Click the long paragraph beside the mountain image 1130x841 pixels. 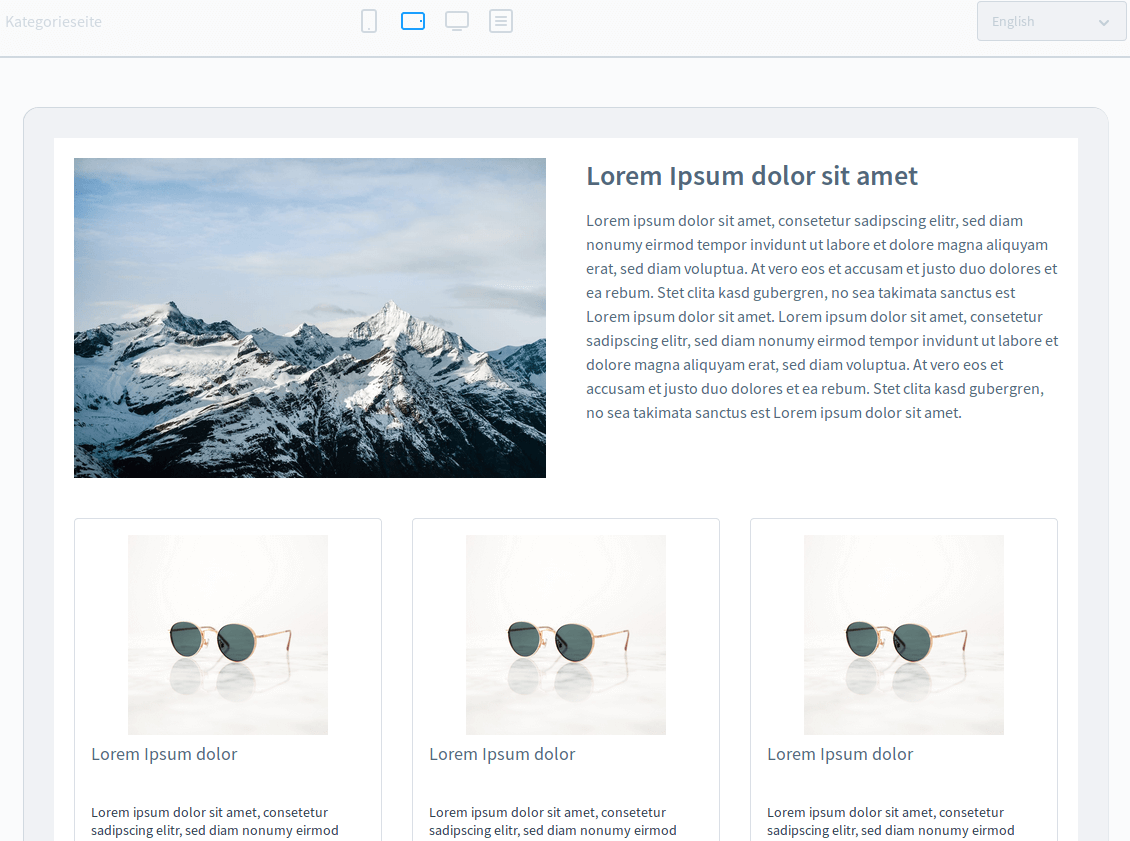click(822, 317)
